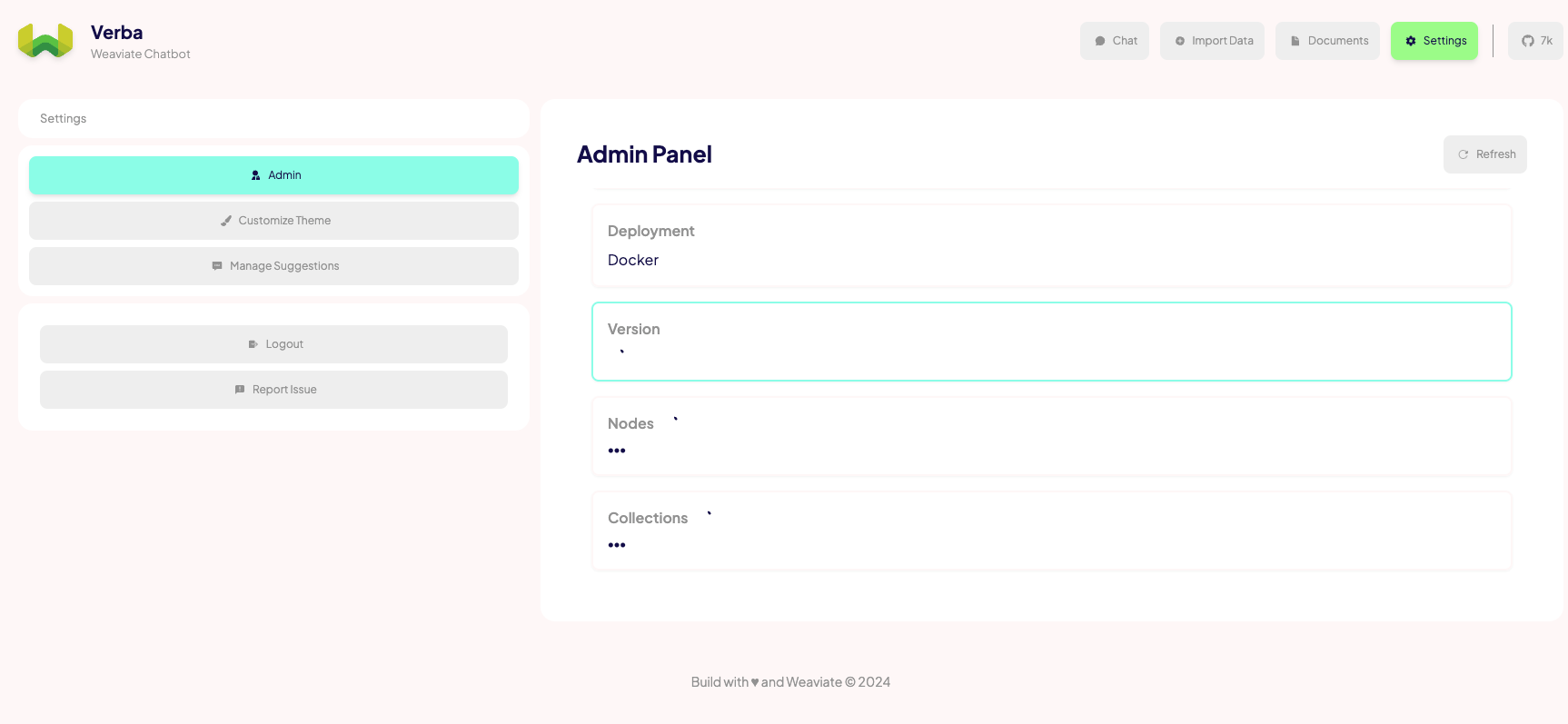Go to Import Data page
The height and width of the screenshot is (724, 1568).
point(1212,41)
